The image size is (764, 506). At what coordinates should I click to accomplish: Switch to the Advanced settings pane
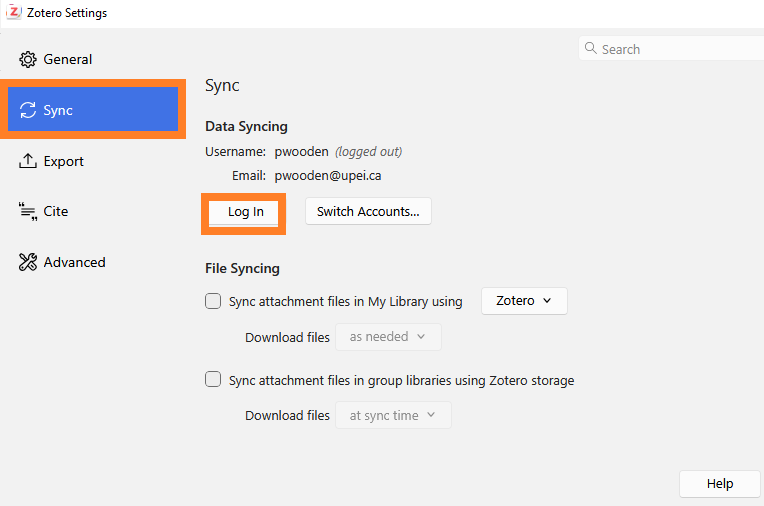(74, 262)
